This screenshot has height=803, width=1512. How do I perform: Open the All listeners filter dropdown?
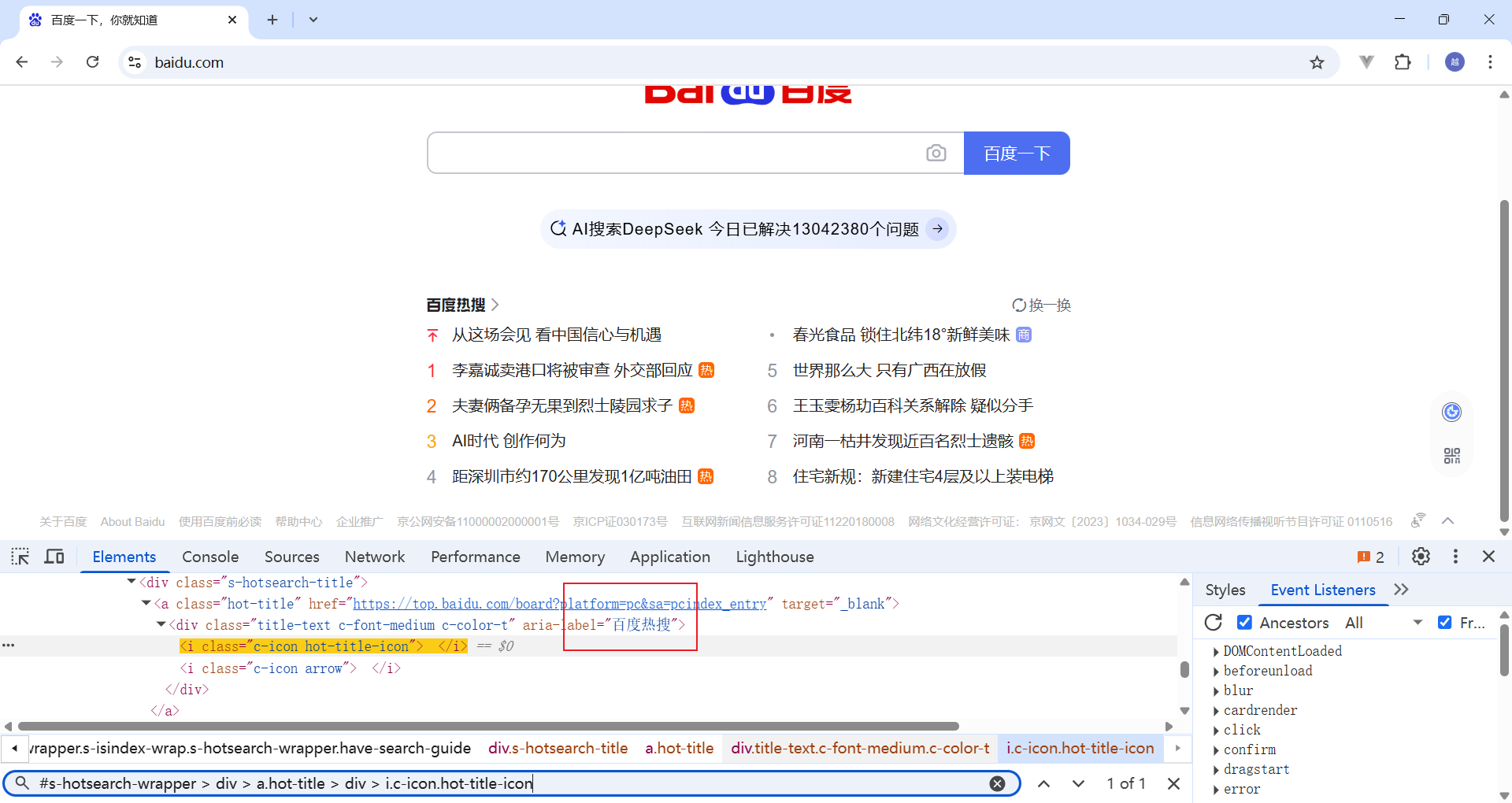(1384, 623)
